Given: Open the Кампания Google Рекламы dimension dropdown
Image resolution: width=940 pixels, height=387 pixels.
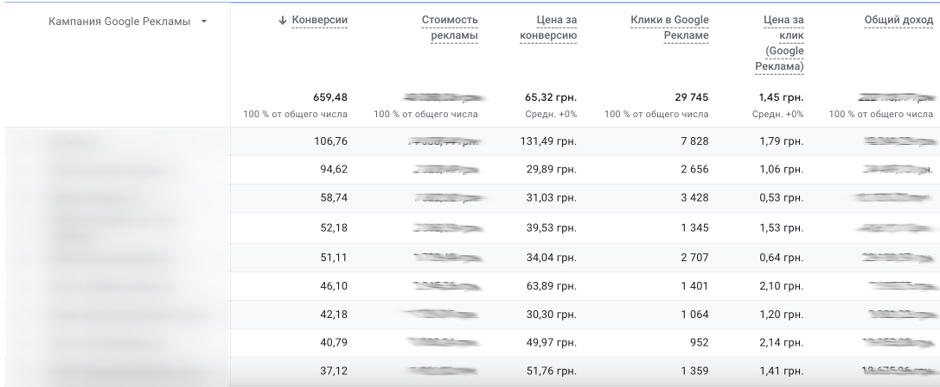Looking at the screenshot, I should pos(204,22).
